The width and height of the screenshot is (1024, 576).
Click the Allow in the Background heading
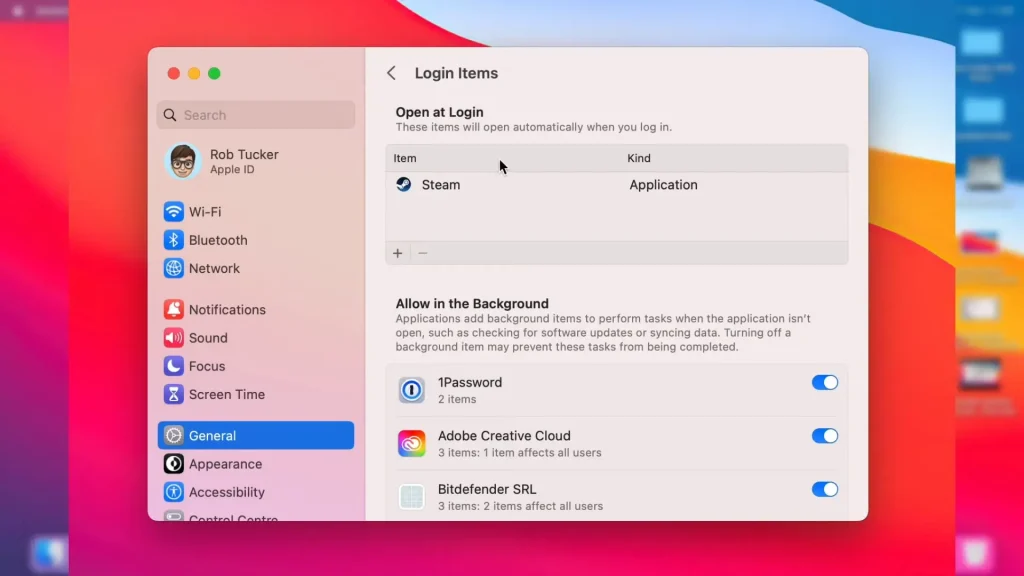pyautogui.click(x=472, y=304)
